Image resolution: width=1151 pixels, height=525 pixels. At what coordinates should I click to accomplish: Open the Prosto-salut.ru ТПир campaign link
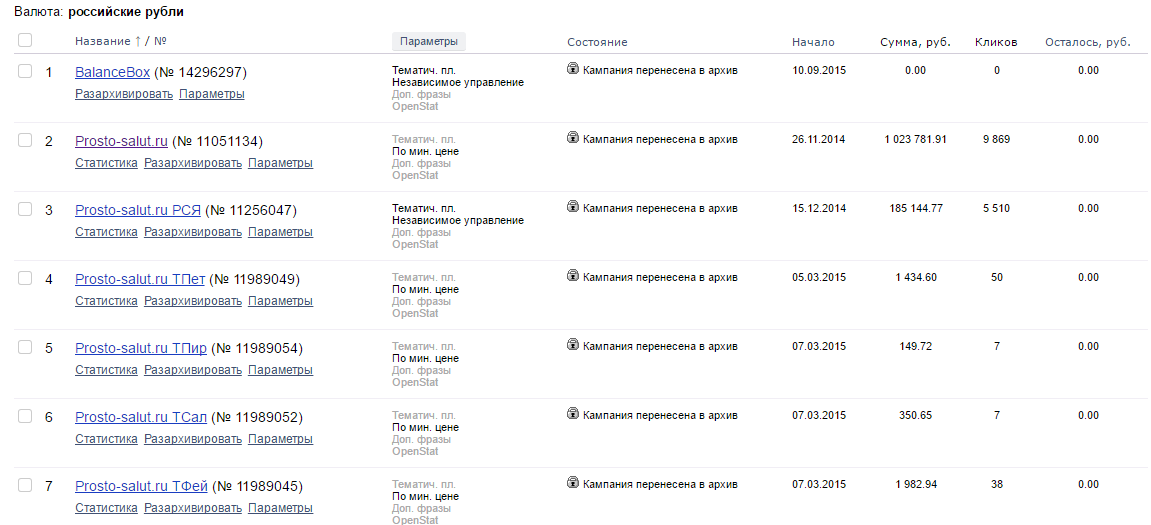(141, 349)
